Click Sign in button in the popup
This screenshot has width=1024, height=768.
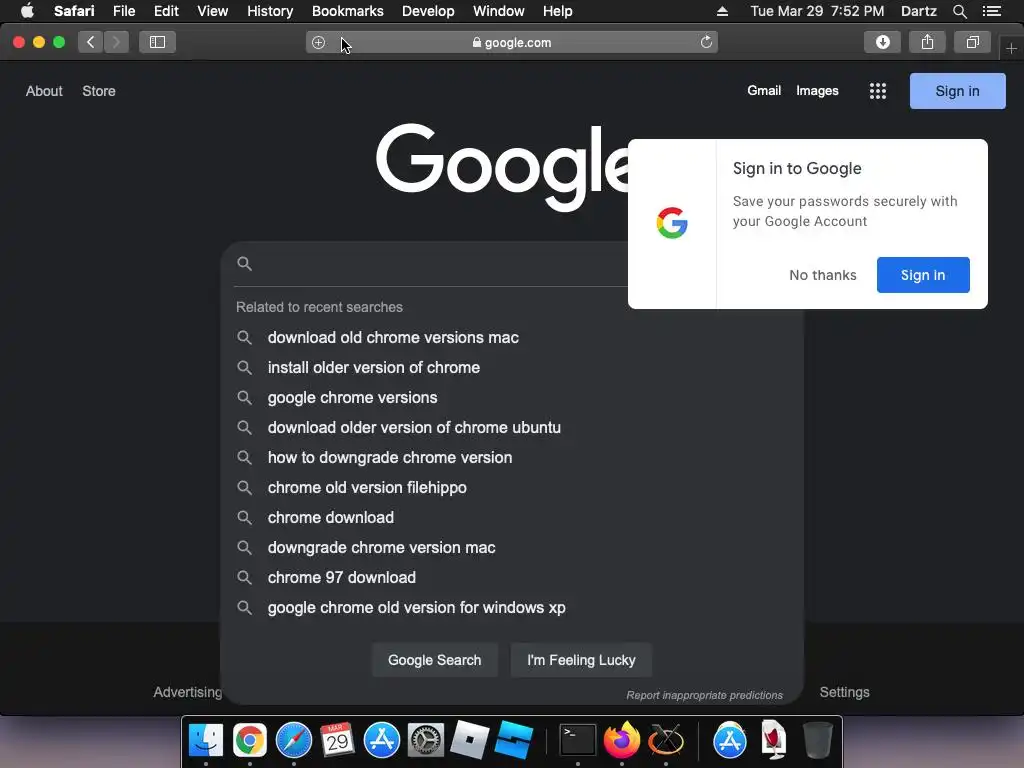pos(923,275)
